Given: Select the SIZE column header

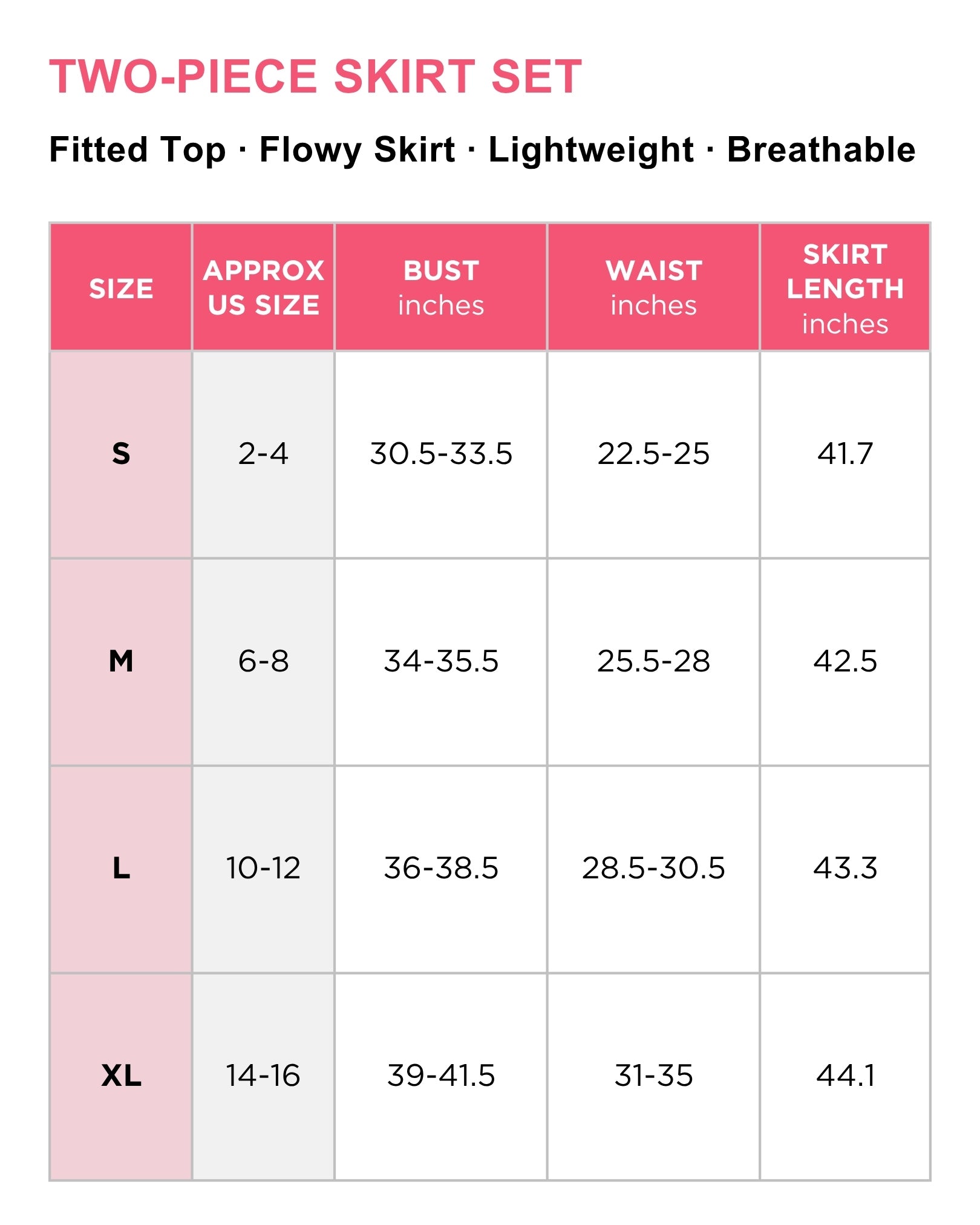Looking at the screenshot, I should coord(121,287).
